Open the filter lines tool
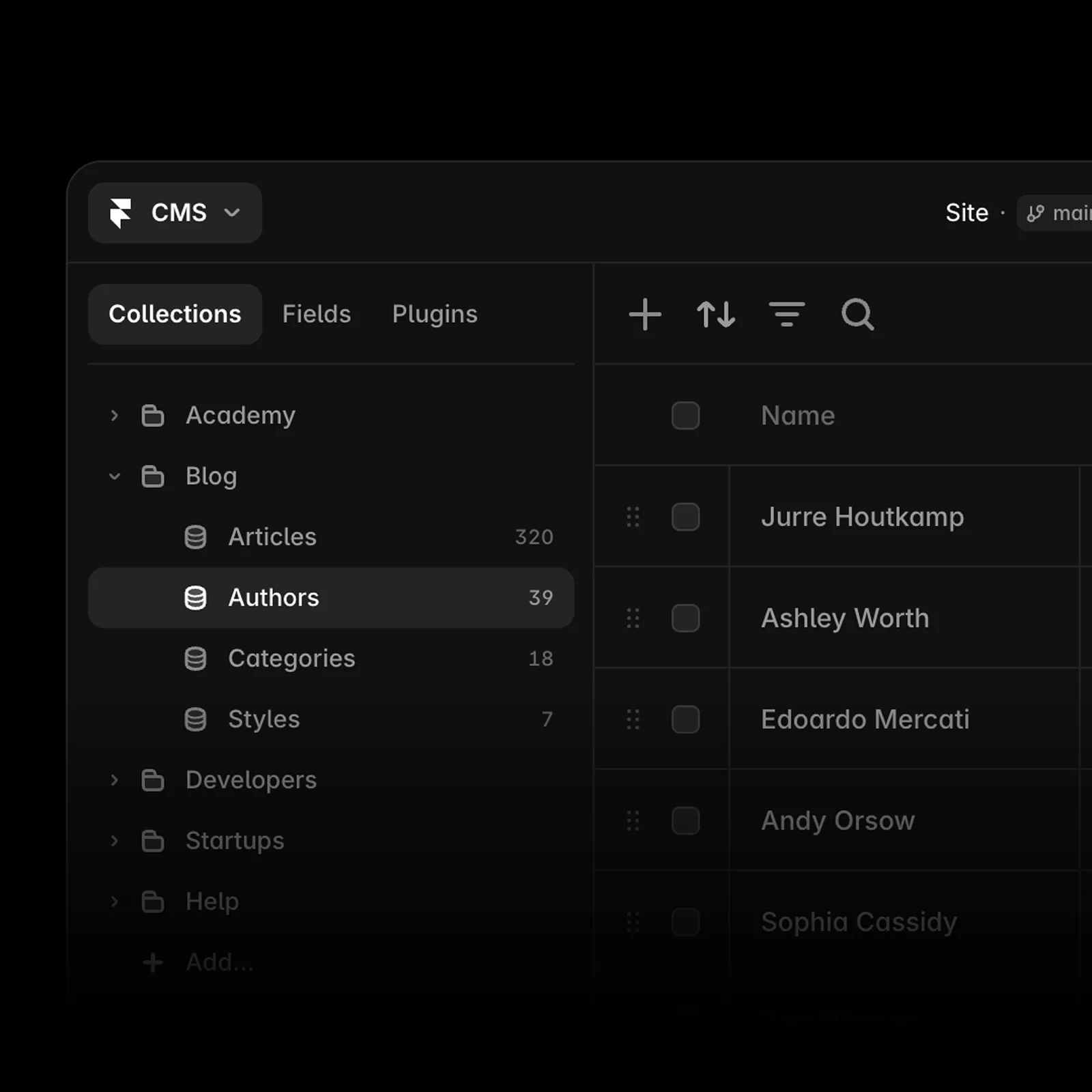Image resolution: width=1092 pixels, height=1092 pixels. [x=787, y=314]
